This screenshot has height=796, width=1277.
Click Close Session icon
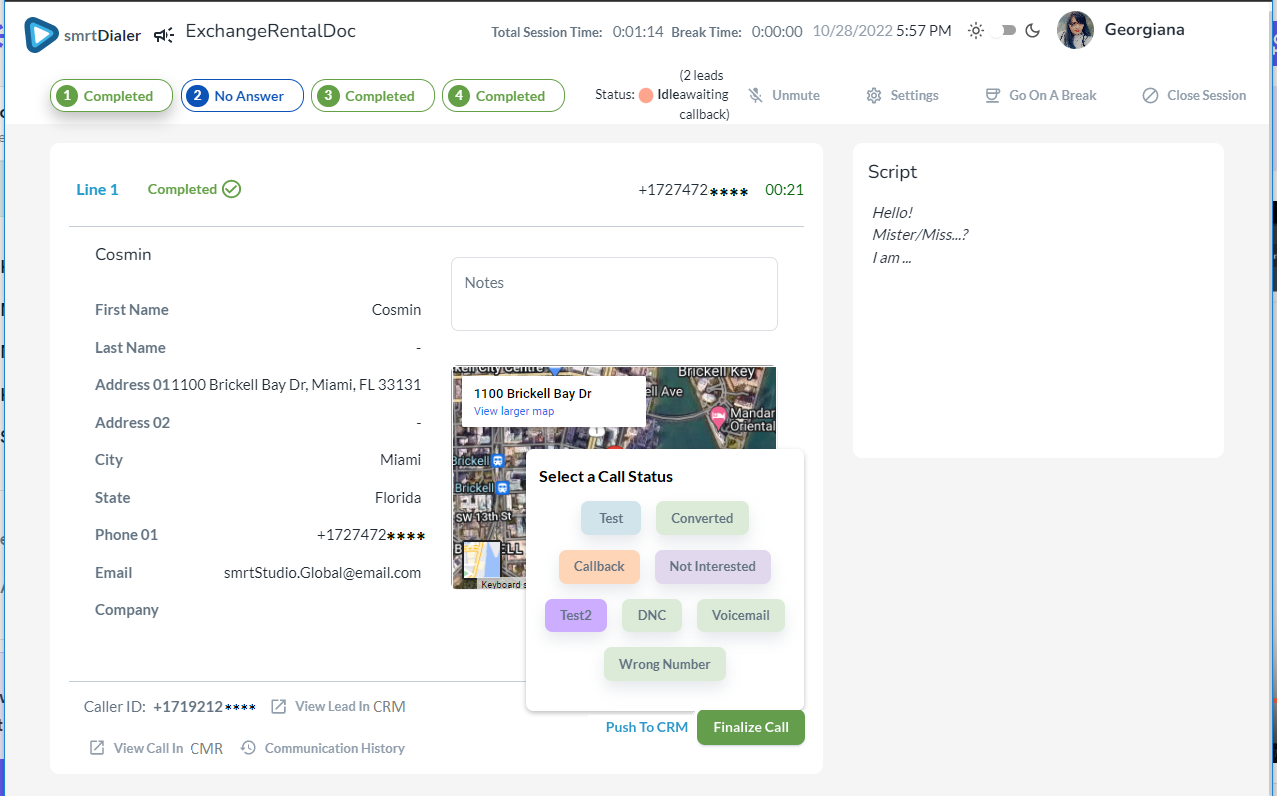coord(1150,96)
